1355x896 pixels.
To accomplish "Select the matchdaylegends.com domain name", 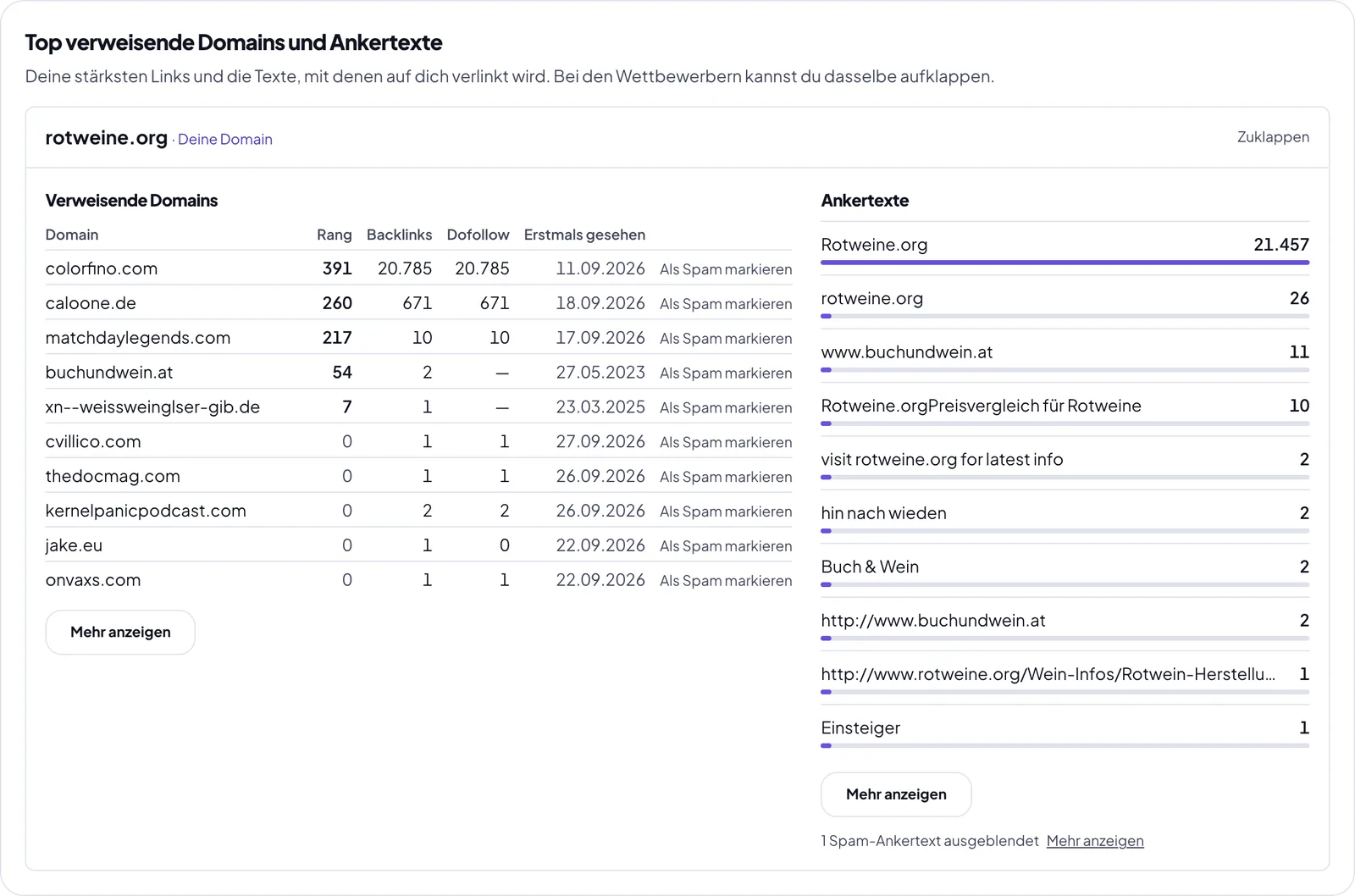I will [138, 338].
